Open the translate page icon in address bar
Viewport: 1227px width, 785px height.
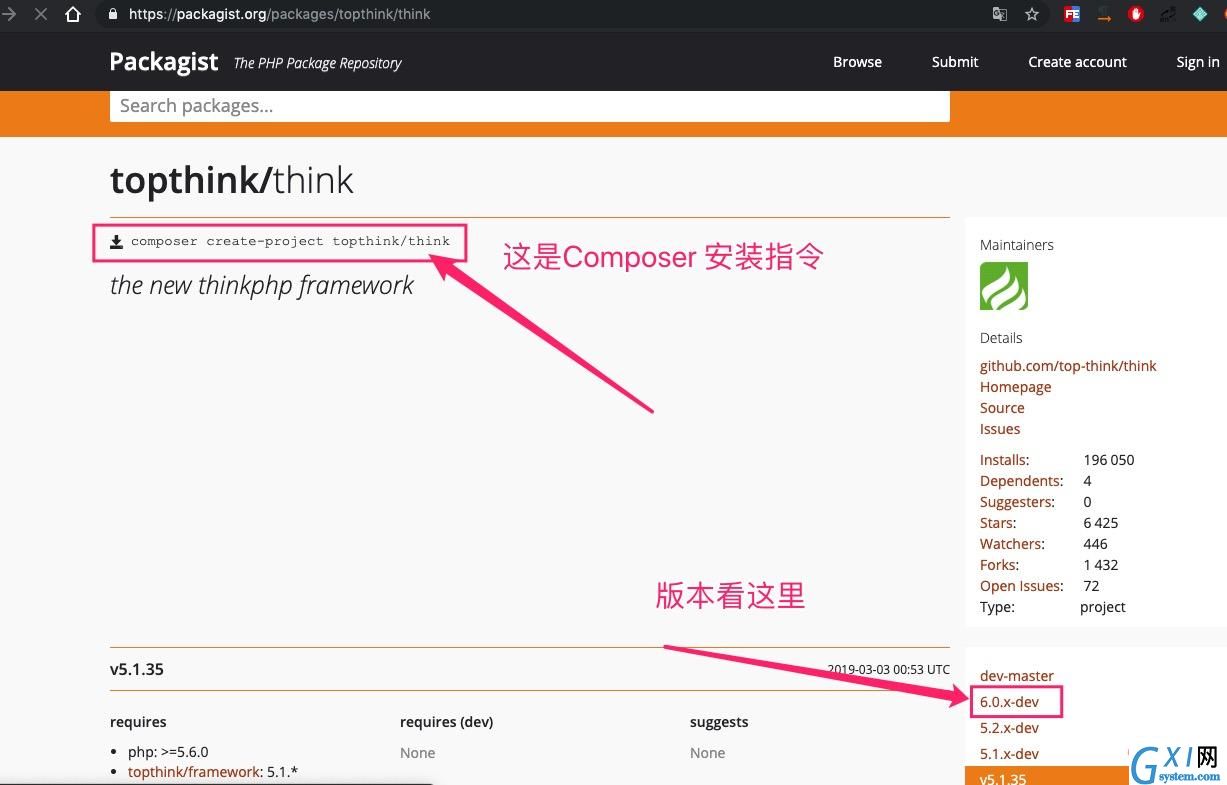(x=1000, y=14)
